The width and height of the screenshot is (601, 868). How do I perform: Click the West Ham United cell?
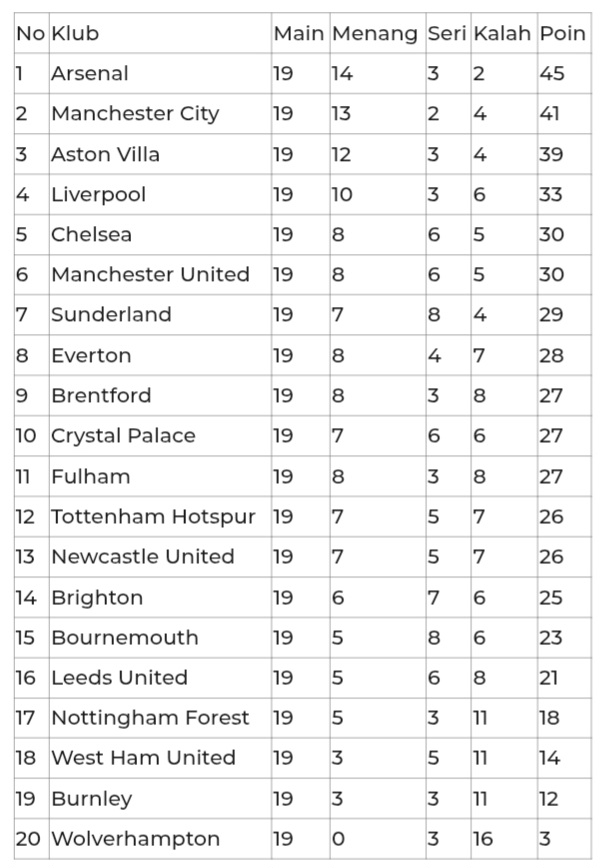[x=143, y=758]
